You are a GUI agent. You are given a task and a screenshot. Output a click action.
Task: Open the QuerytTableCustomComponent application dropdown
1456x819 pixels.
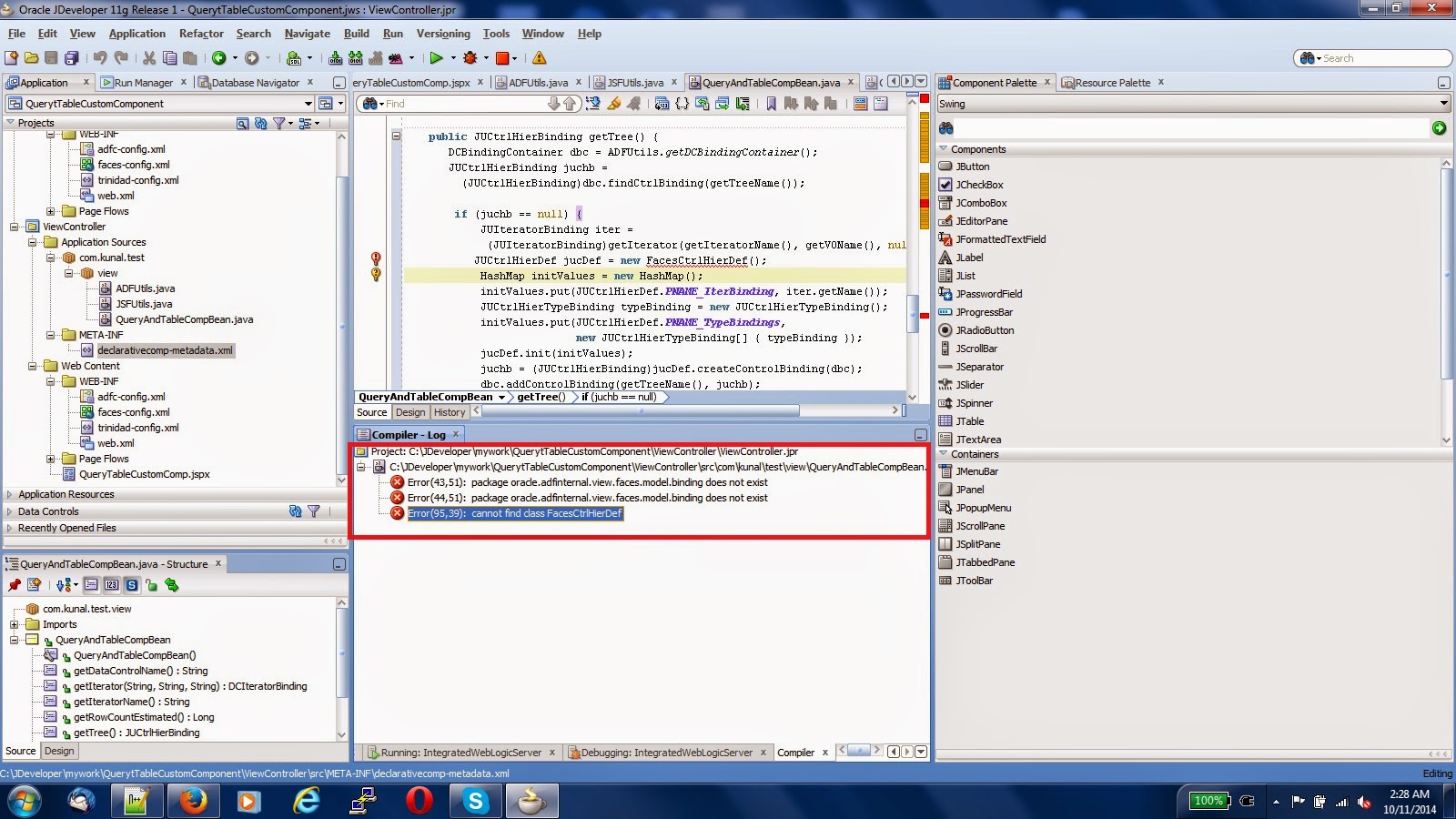307,103
